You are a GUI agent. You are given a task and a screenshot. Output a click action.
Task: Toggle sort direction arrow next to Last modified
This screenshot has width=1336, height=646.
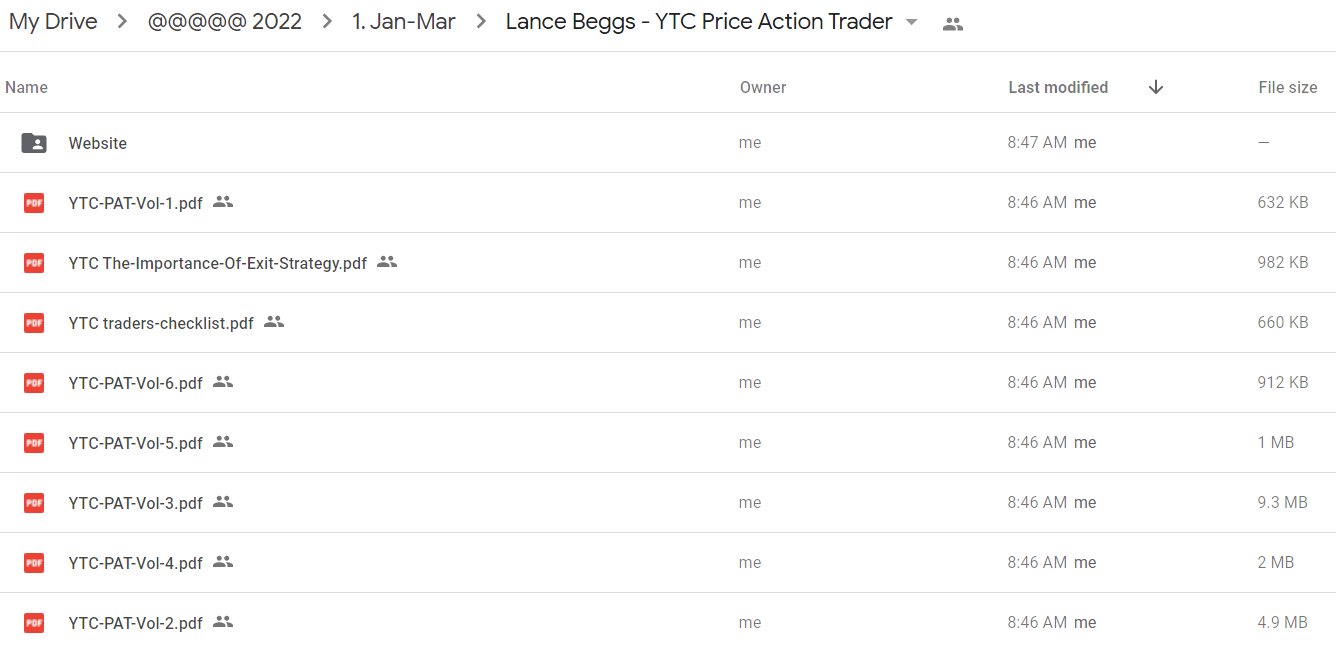click(1156, 87)
